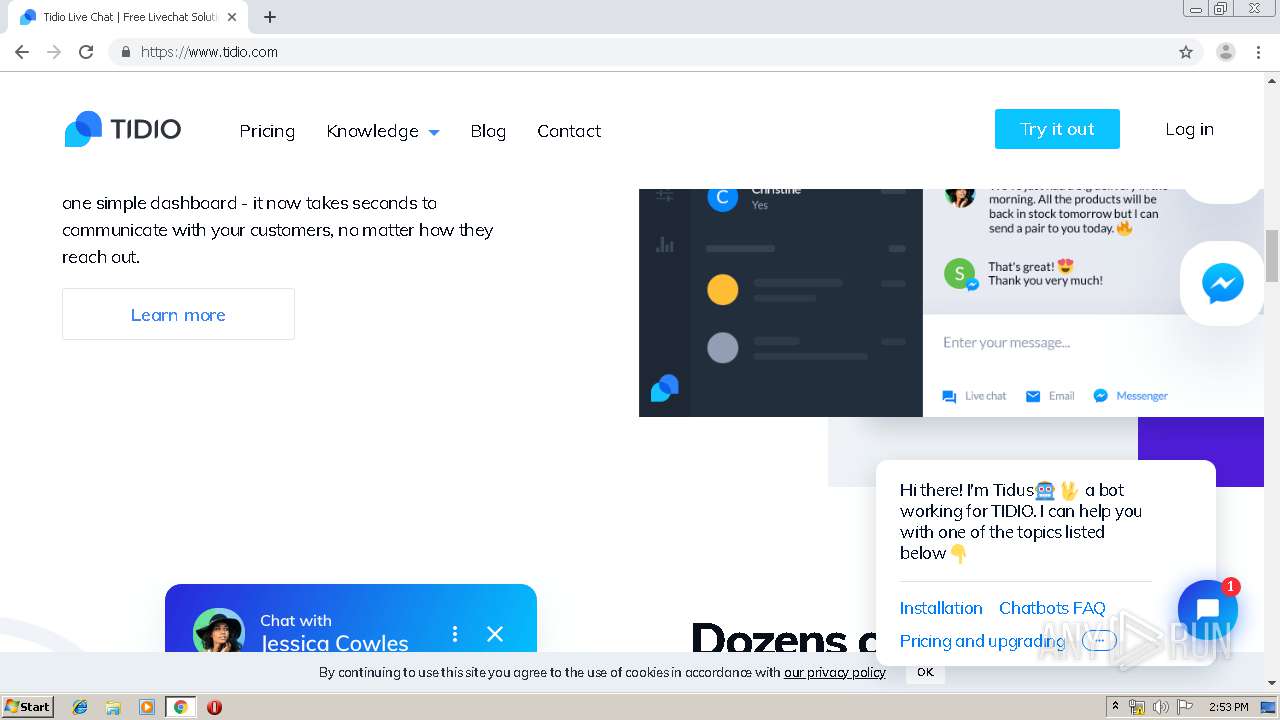Close the Jessica Cowles chat widget
Viewport: 1280px width, 720px height.
(x=495, y=634)
